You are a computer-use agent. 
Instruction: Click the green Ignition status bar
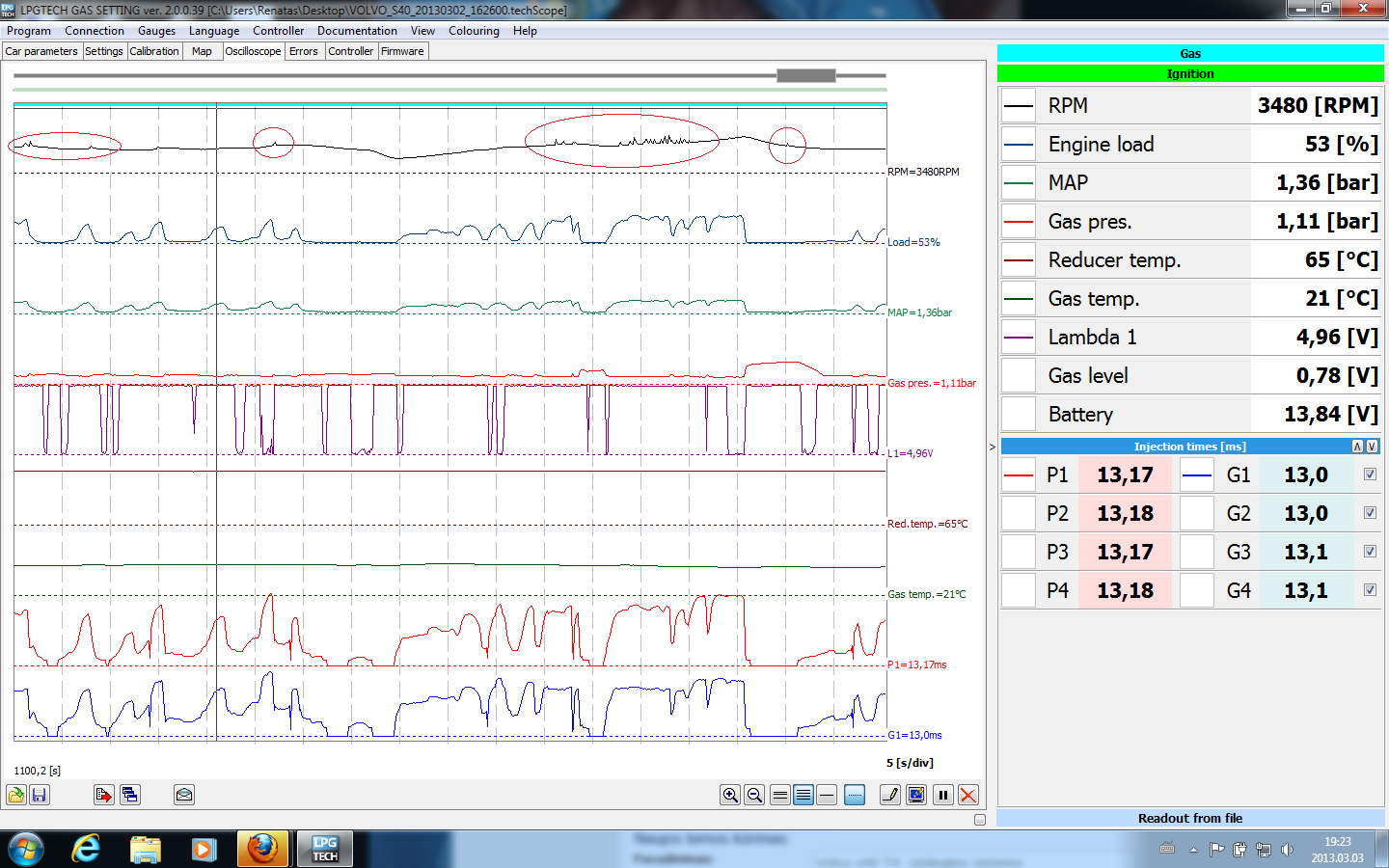pyautogui.click(x=1190, y=74)
